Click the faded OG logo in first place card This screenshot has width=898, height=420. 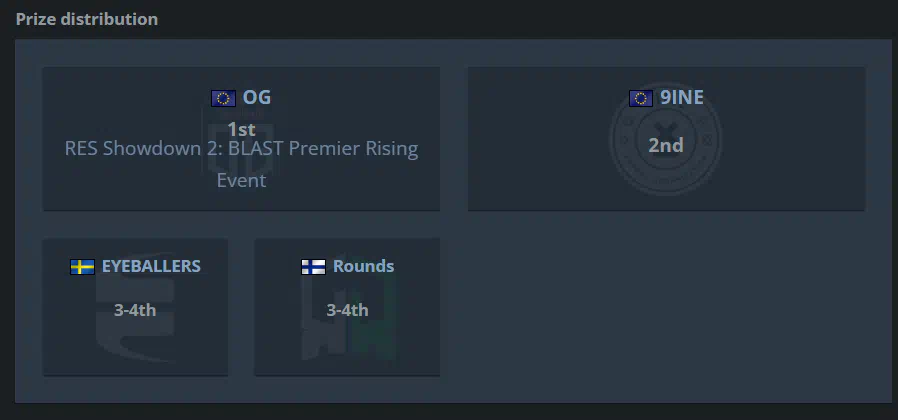(241, 139)
